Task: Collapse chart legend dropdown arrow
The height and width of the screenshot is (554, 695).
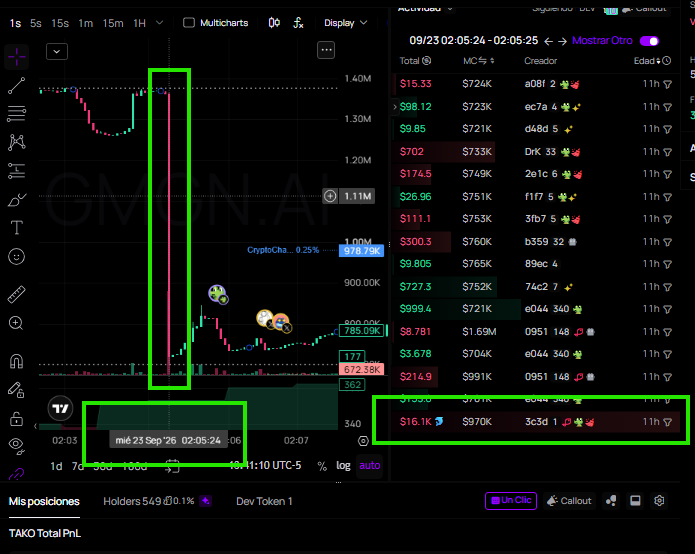Action: click(x=57, y=51)
